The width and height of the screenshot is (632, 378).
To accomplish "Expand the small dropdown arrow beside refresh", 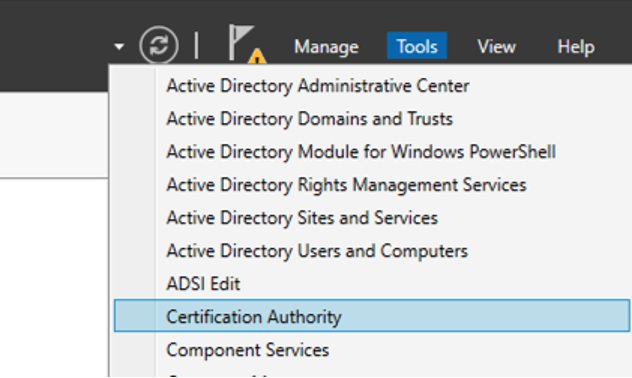I will (x=119, y=47).
